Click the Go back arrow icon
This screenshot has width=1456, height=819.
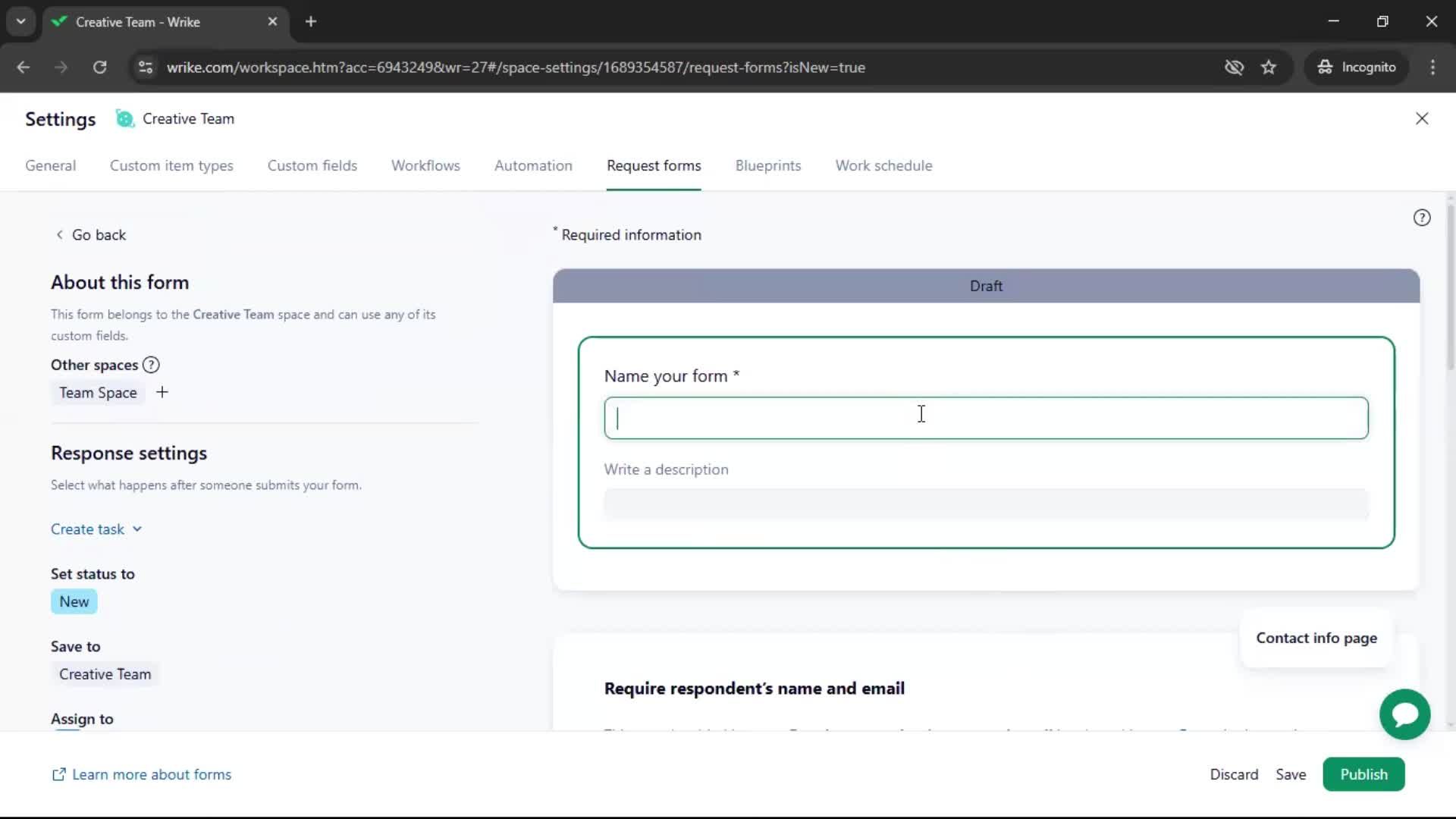click(x=59, y=235)
